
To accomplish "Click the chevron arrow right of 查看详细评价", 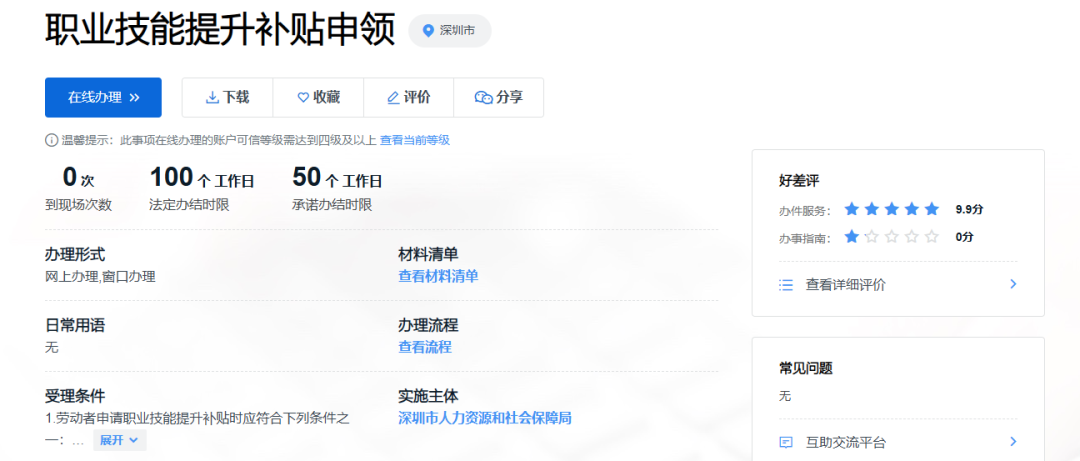I will pos(1013,284).
